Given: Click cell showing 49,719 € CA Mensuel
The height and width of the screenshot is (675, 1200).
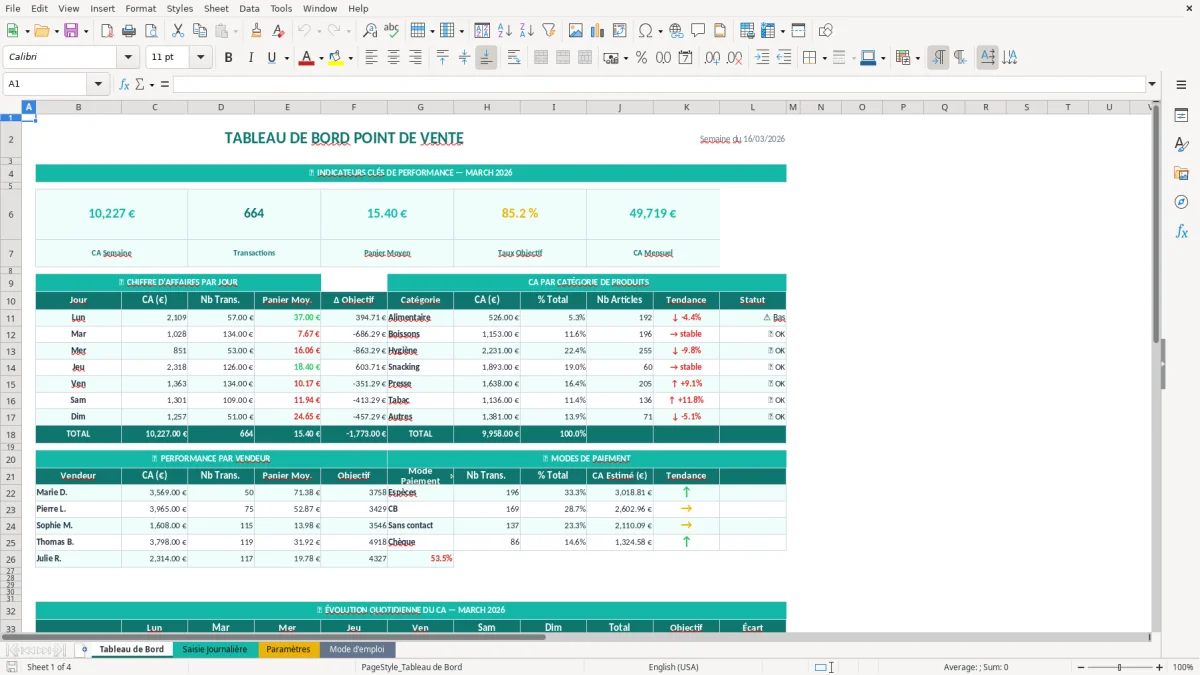Looking at the screenshot, I should coord(653,213).
